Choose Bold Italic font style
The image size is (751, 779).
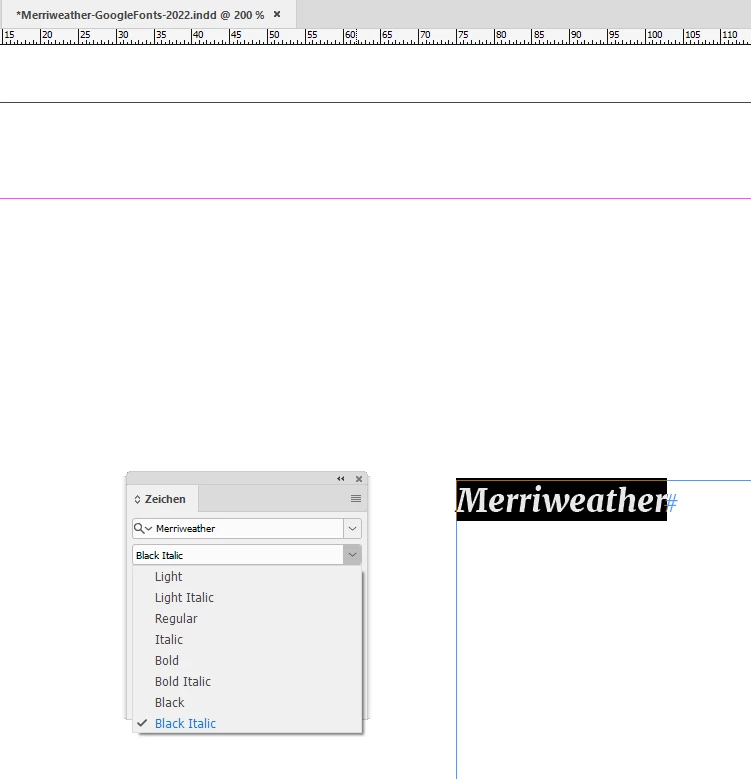(x=247, y=682)
